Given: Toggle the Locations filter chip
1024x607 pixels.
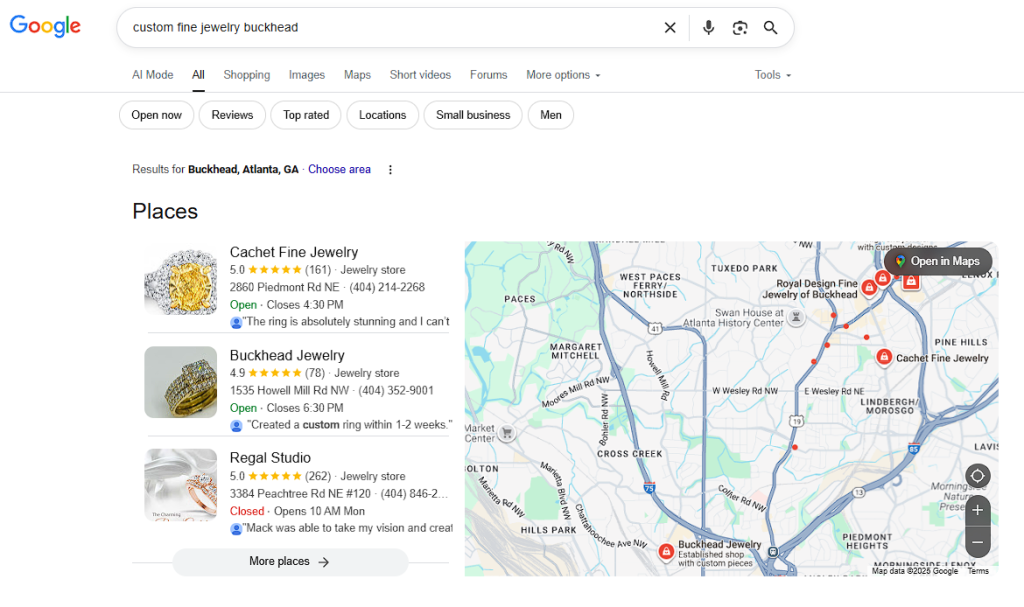Looking at the screenshot, I should [383, 115].
